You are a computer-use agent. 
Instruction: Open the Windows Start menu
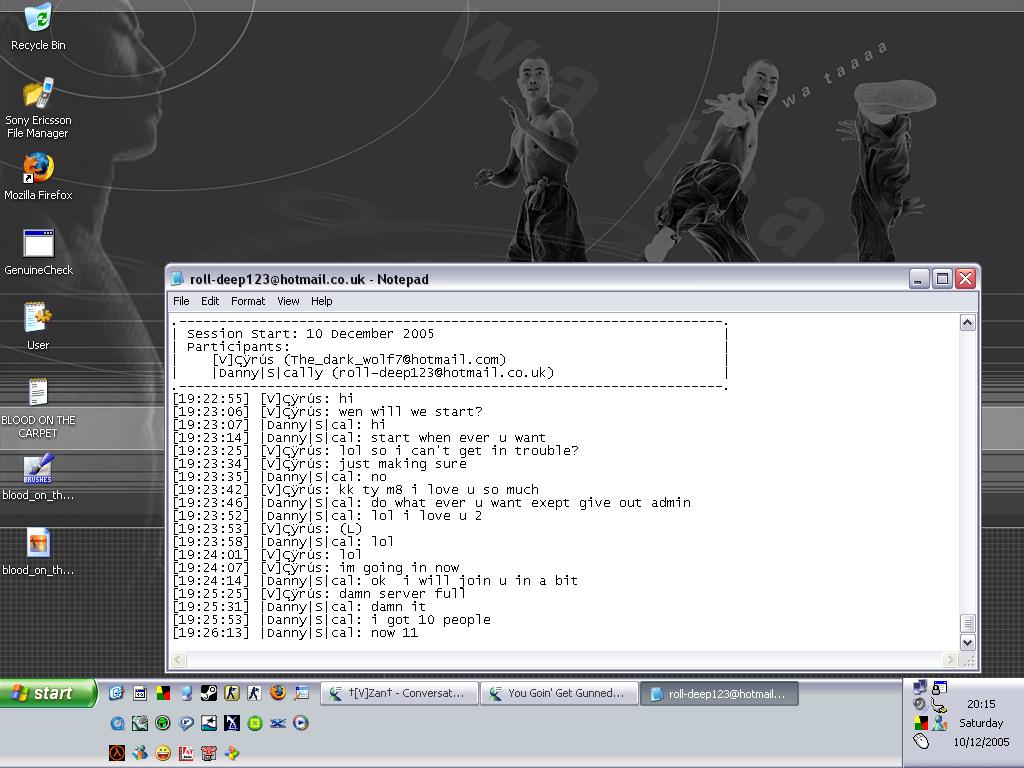click(48, 693)
